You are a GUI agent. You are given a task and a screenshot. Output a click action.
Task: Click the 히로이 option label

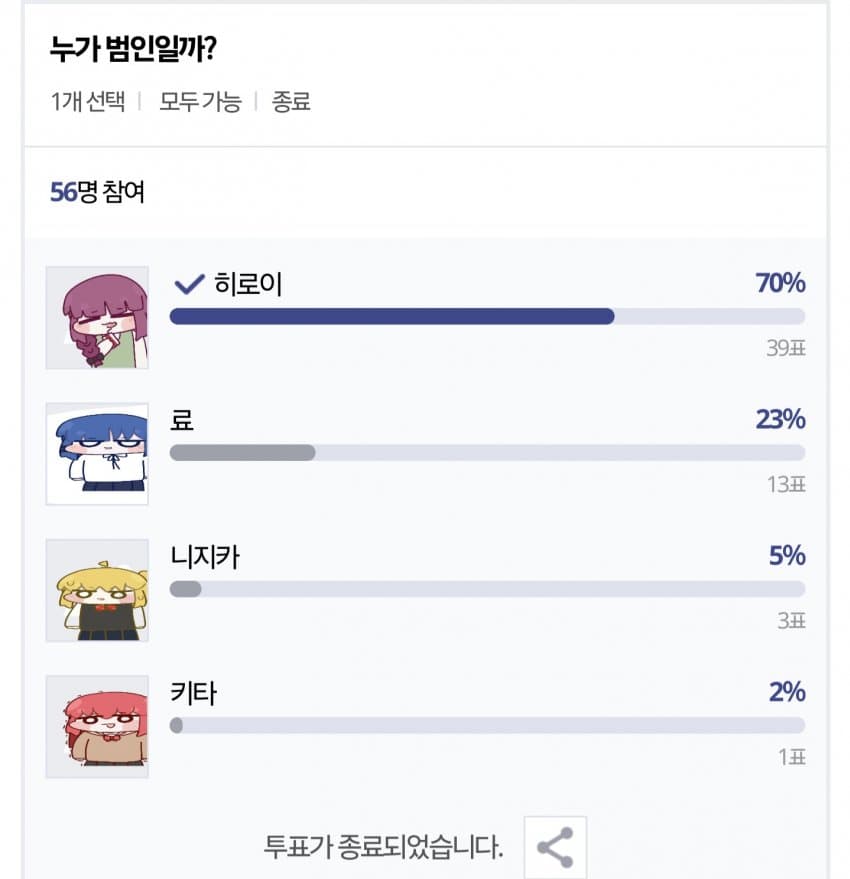248,285
